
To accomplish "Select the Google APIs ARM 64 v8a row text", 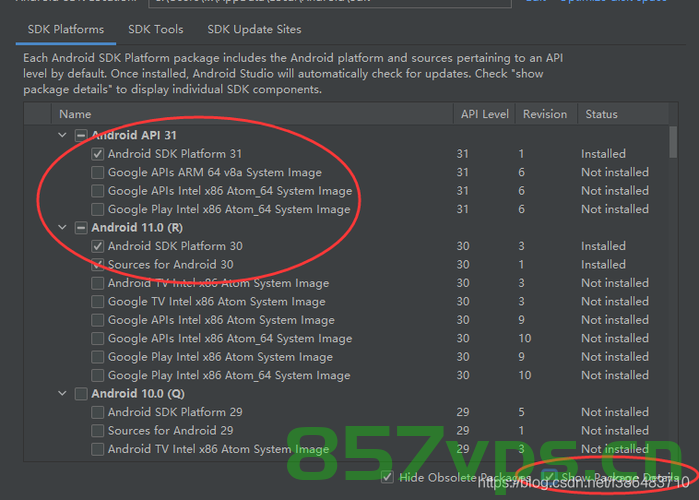I will tap(214, 172).
